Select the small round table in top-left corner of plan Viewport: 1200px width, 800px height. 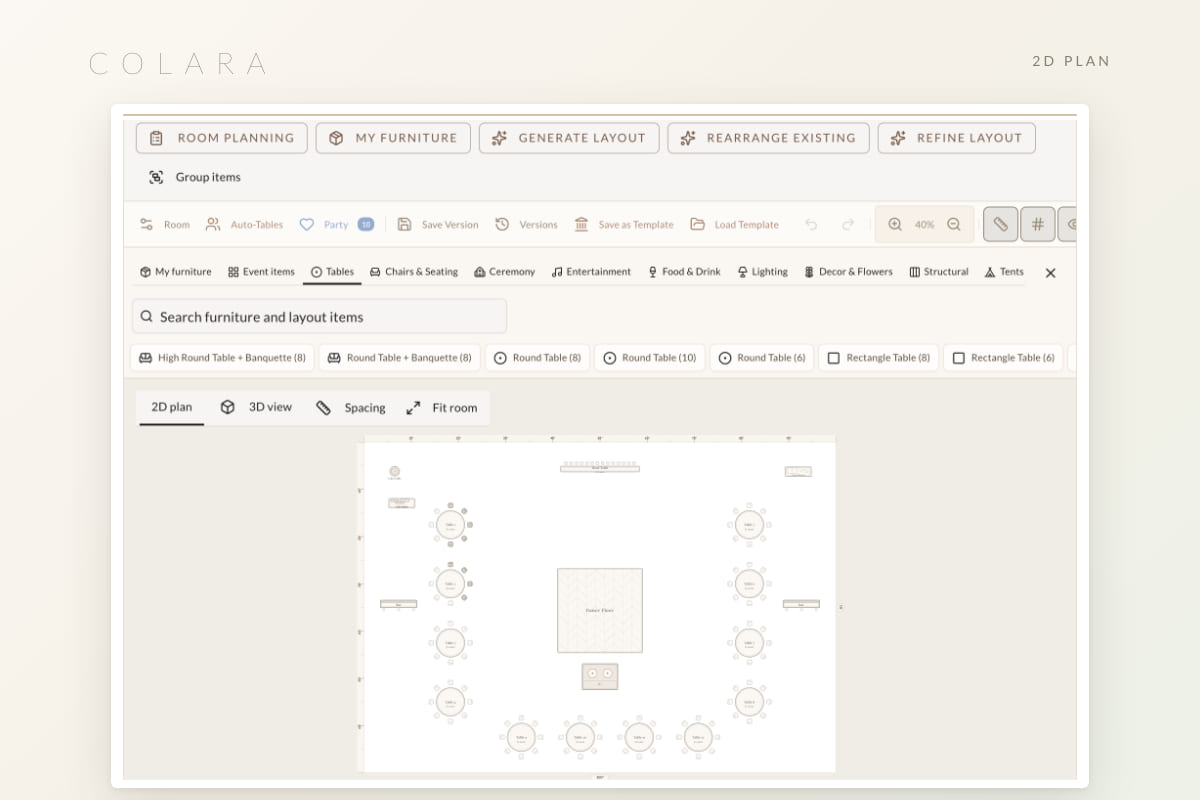394,471
